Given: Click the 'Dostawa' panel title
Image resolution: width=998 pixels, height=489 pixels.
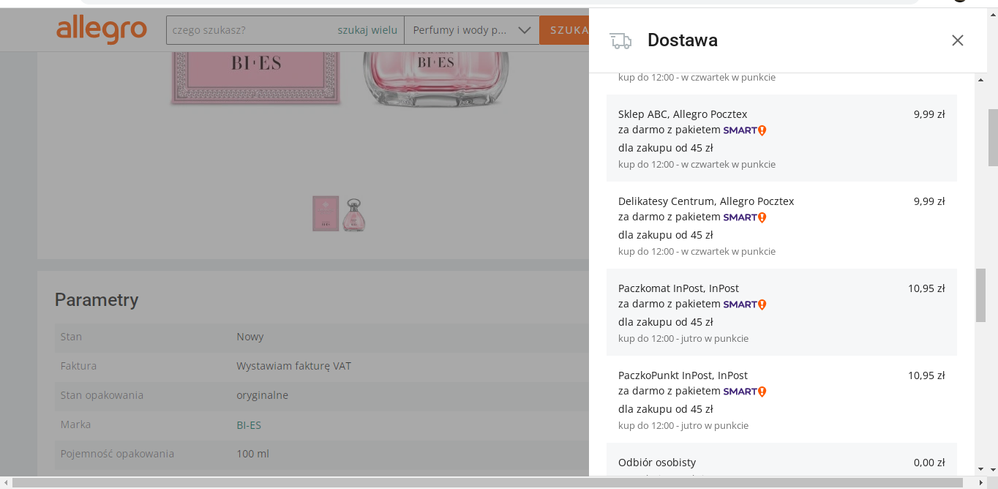Looking at the screenshot, I should coord(682,40).
